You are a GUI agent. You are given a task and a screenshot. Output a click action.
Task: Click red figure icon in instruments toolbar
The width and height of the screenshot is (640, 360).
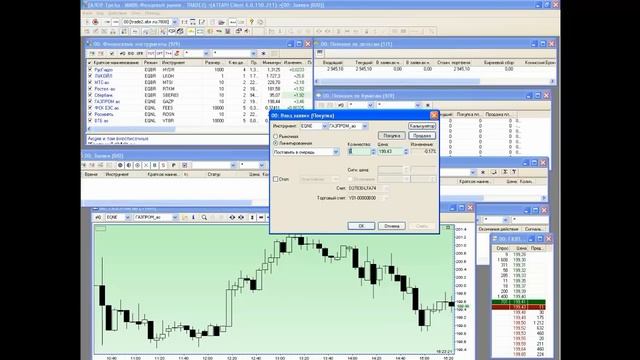pyautogui.click(x=177, y=53)
